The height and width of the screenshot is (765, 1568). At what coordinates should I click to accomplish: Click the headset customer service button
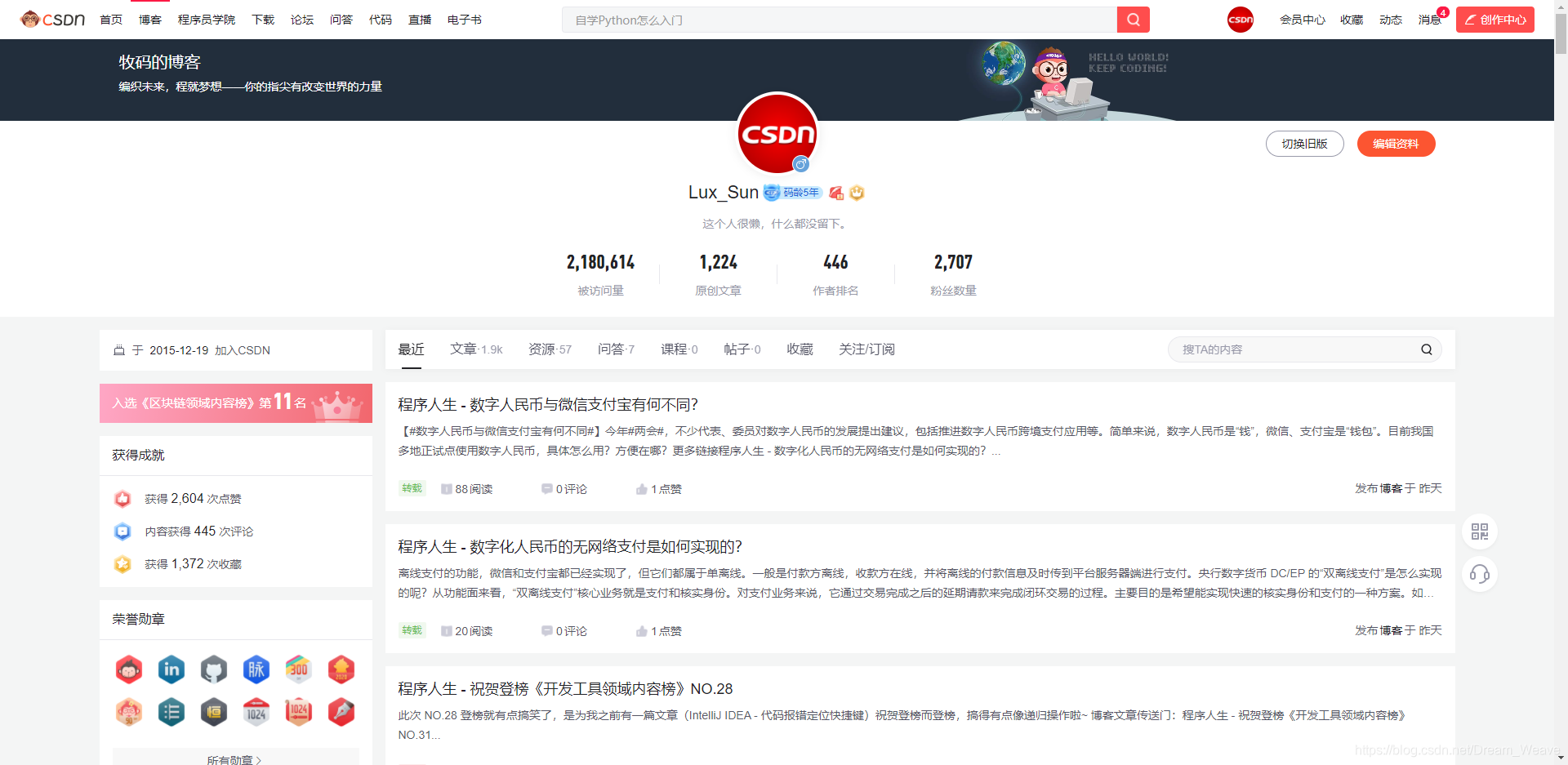tap(1479, 574)
